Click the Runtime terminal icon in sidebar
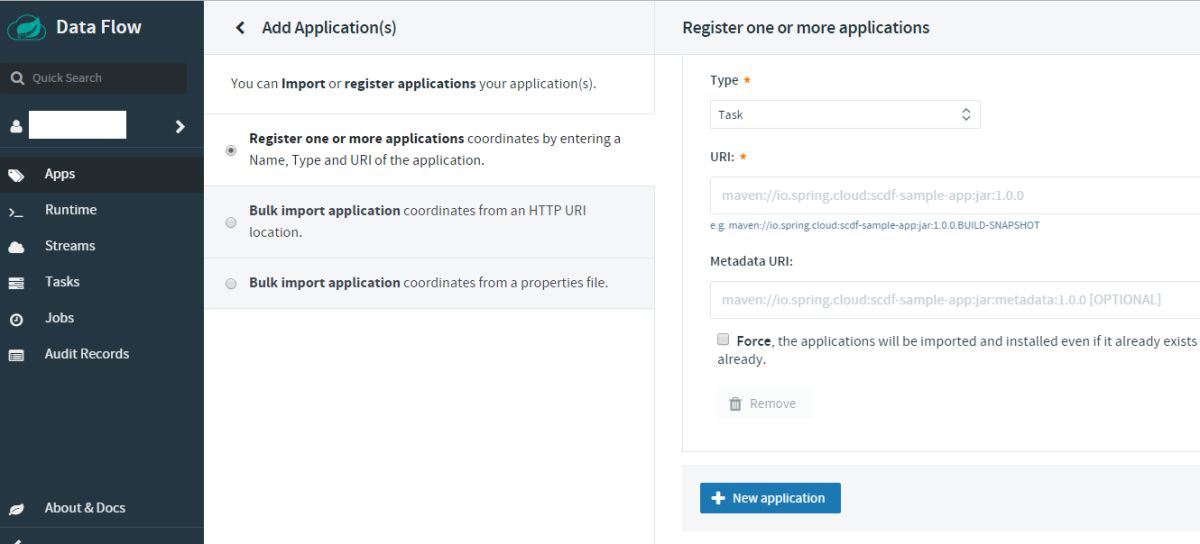 16,211
